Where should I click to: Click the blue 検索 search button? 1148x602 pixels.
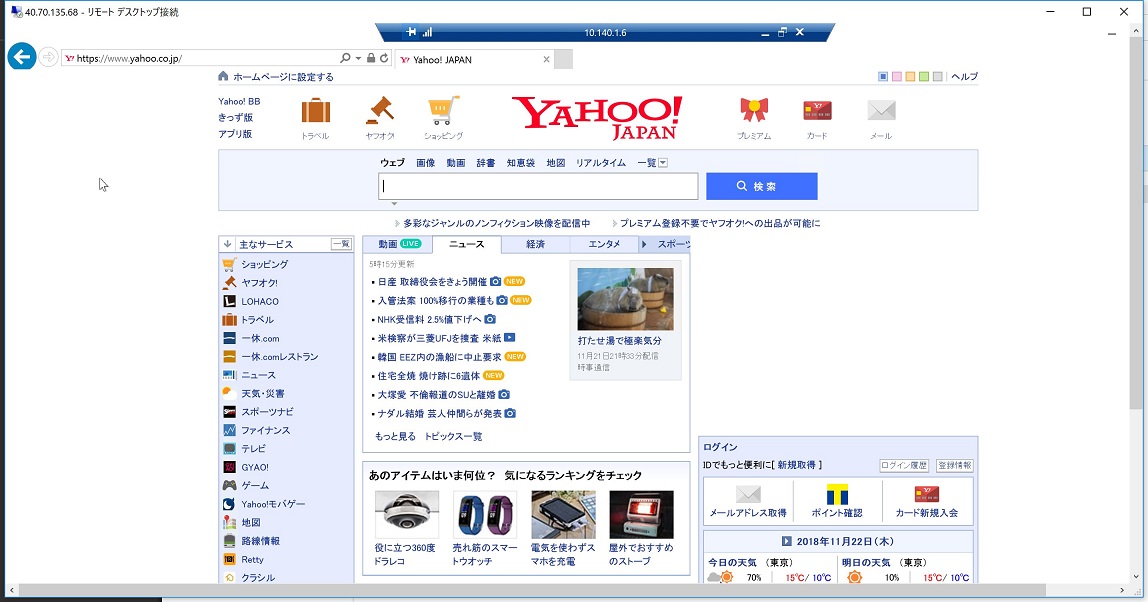pos(761,186)
